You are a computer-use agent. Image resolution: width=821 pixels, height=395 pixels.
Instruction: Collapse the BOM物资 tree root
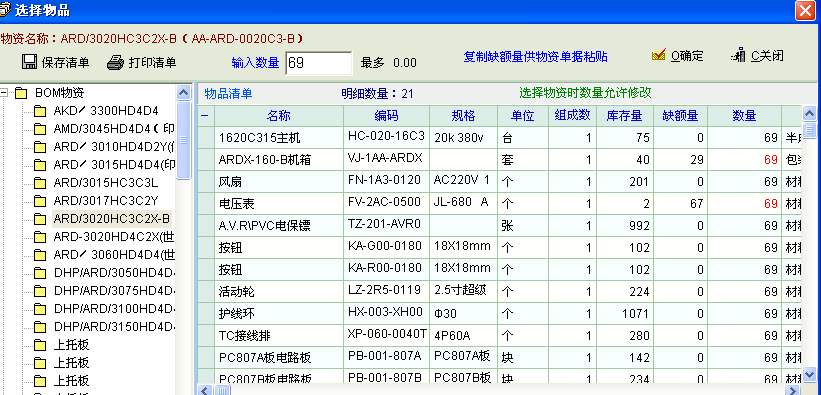[4, 93]
